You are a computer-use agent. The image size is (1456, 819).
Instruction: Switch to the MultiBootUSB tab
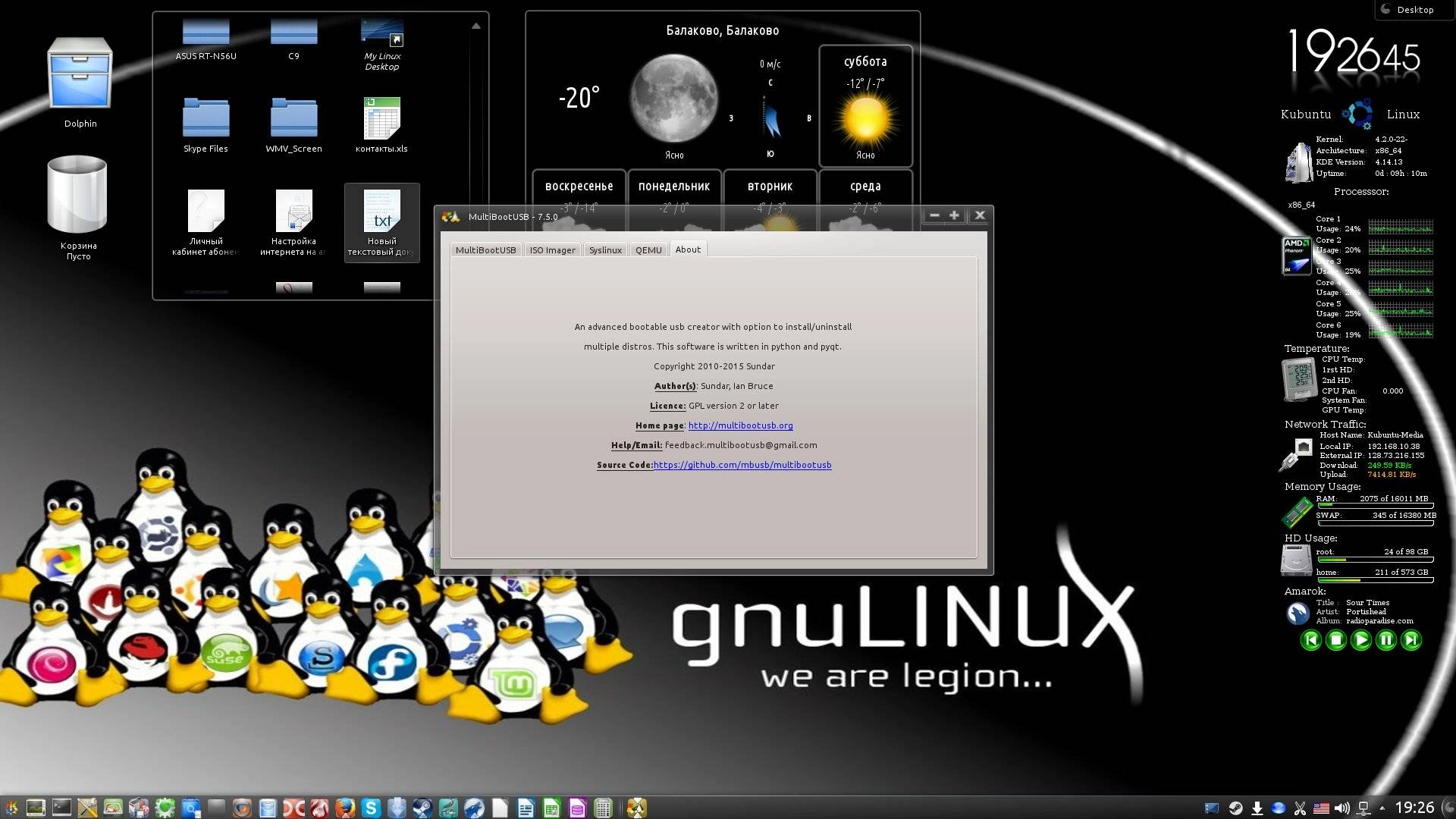(485, 249)
